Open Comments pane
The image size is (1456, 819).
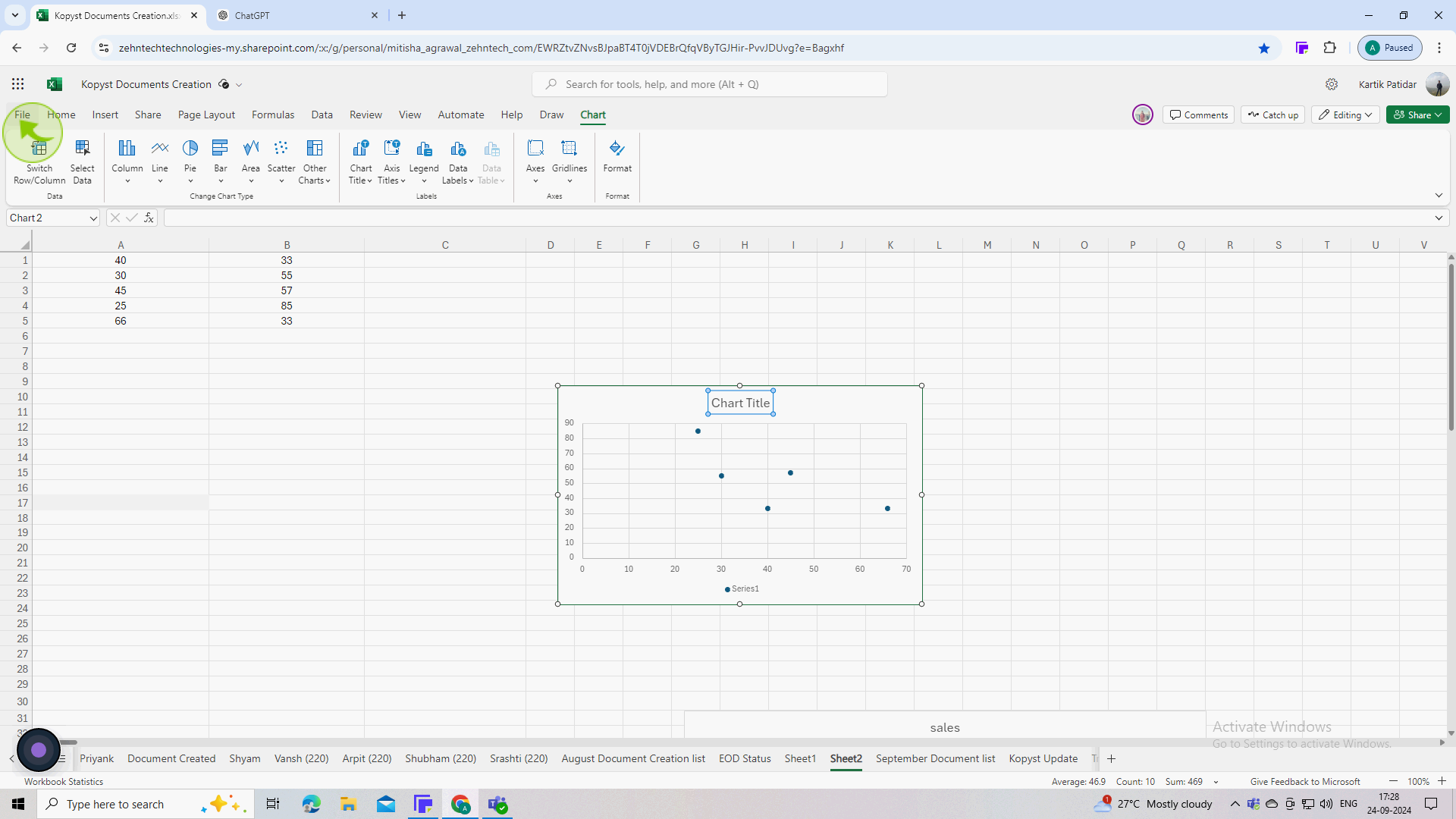1199,115
